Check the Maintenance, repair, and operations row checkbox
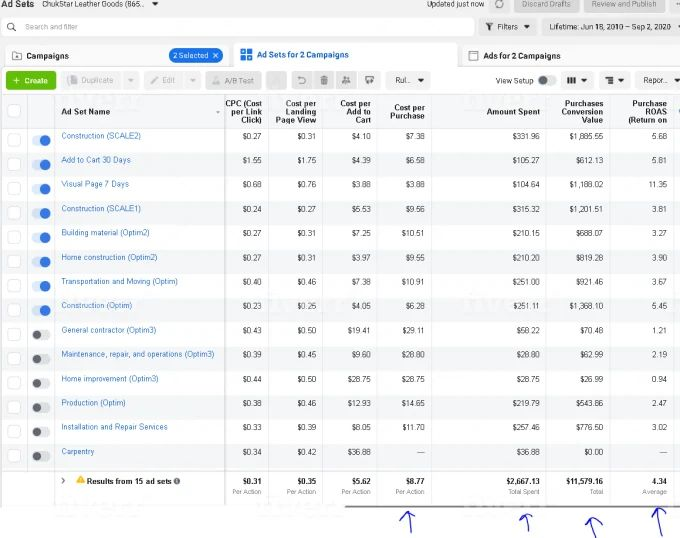Viewport: 680px width, 538px height. pyautogui.click(x=14, y=359)
